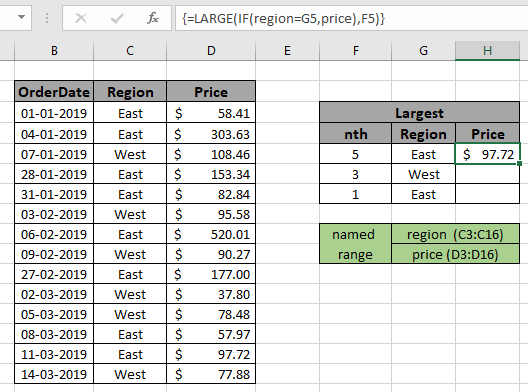Click the formula bar options dots handle
The width and height of the screenshot is (528, 392).
(x=47, y=18)
